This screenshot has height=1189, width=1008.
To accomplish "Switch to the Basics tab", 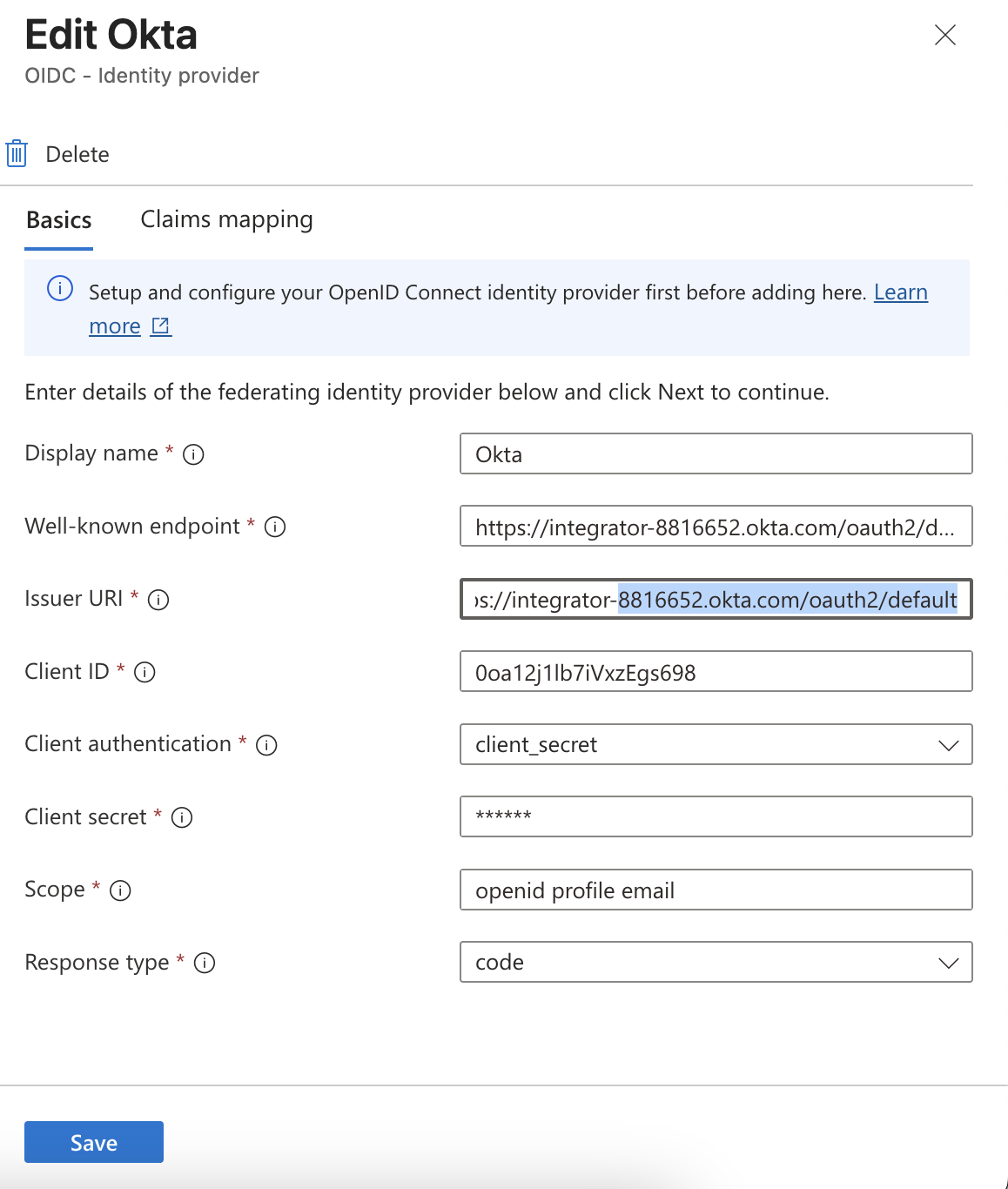I will point(59,220).
